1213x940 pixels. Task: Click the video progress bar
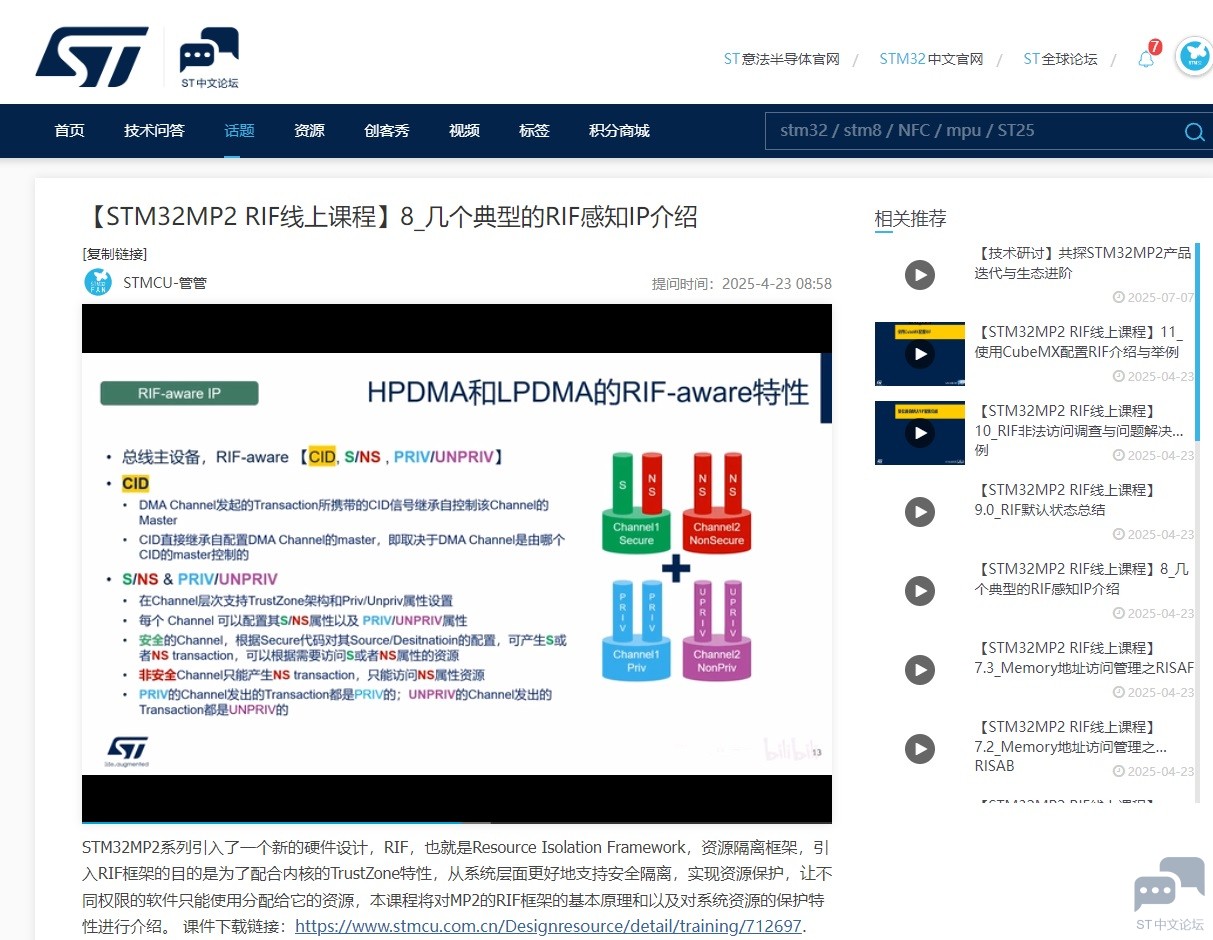[x=457, y=821]
